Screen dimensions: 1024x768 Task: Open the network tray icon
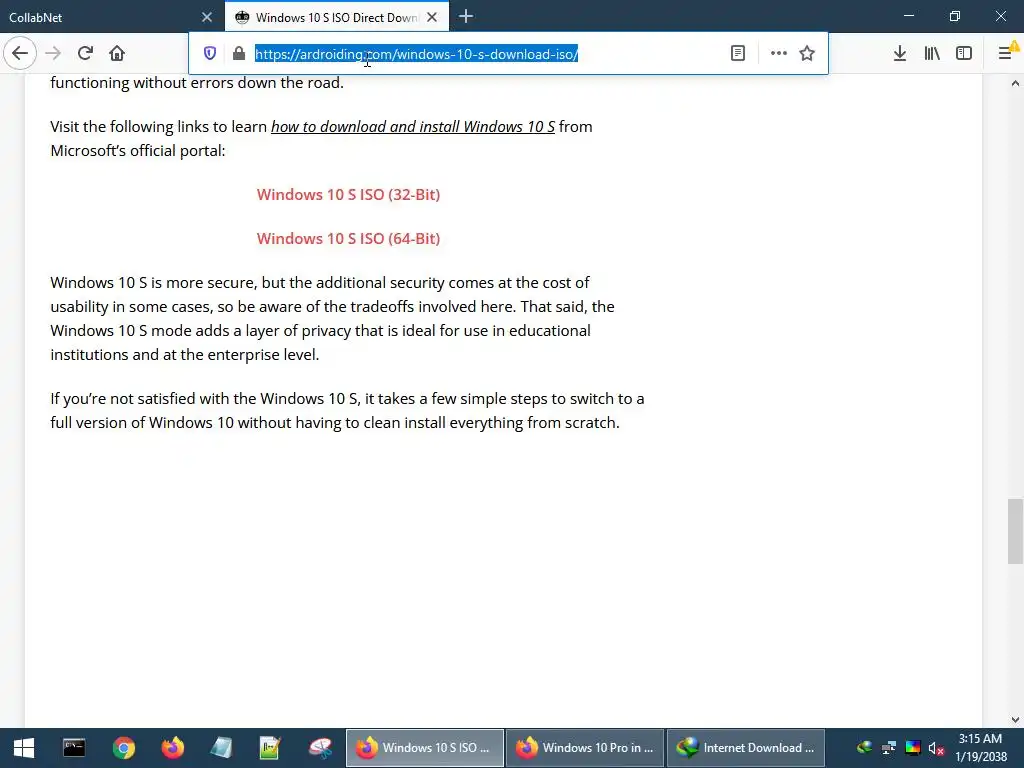(889, 748)
